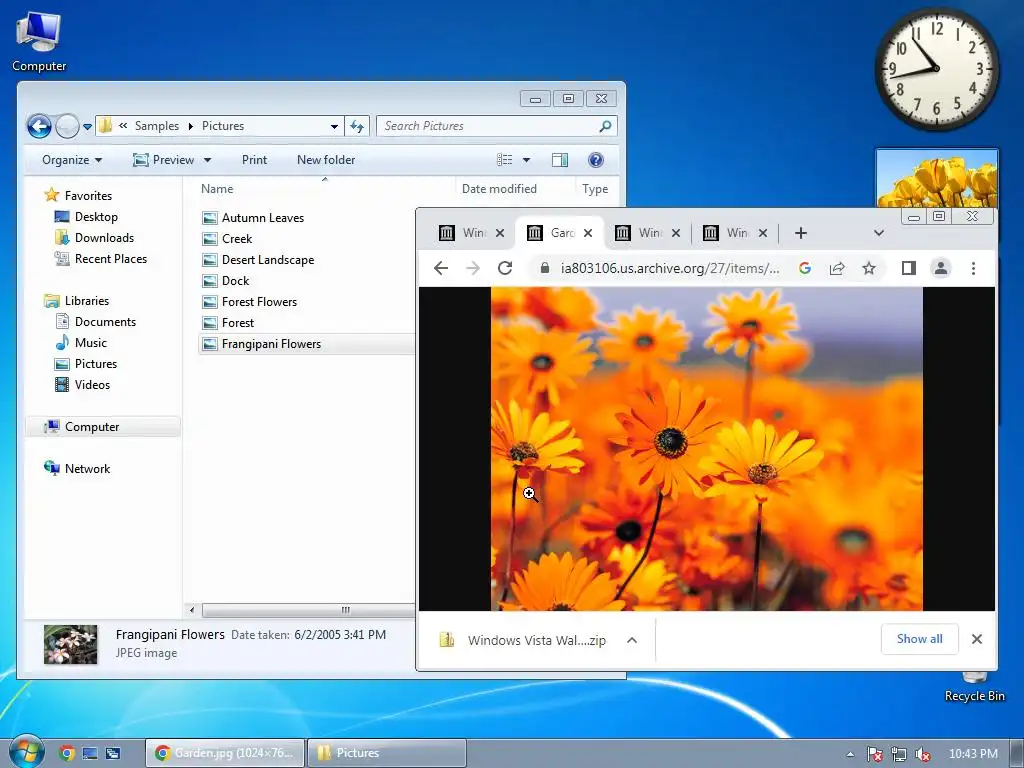Close the first Chrome tab

pos(500,233)
